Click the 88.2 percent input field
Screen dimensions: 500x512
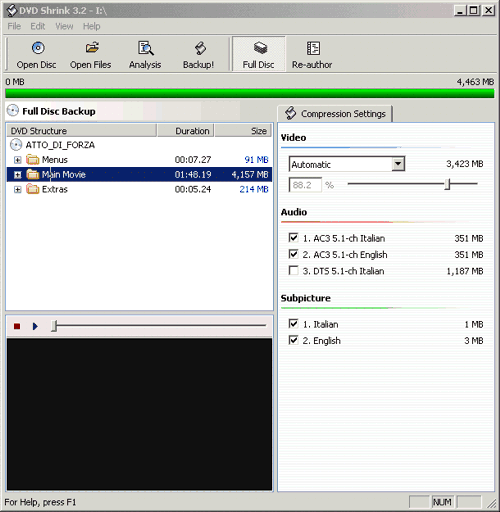tap(305, 185)
